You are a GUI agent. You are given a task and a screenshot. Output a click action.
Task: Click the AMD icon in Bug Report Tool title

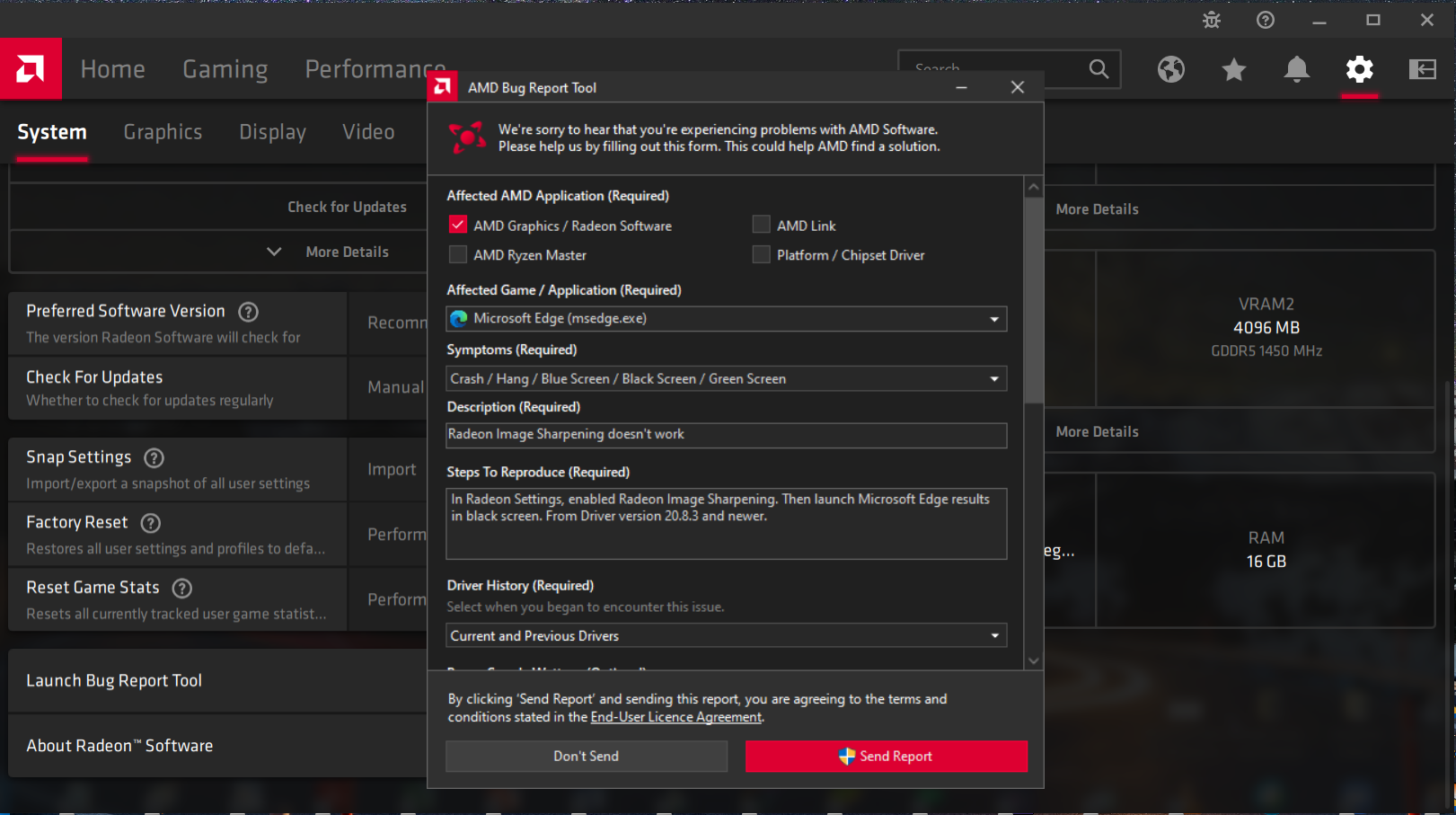[x=442, y=87]
